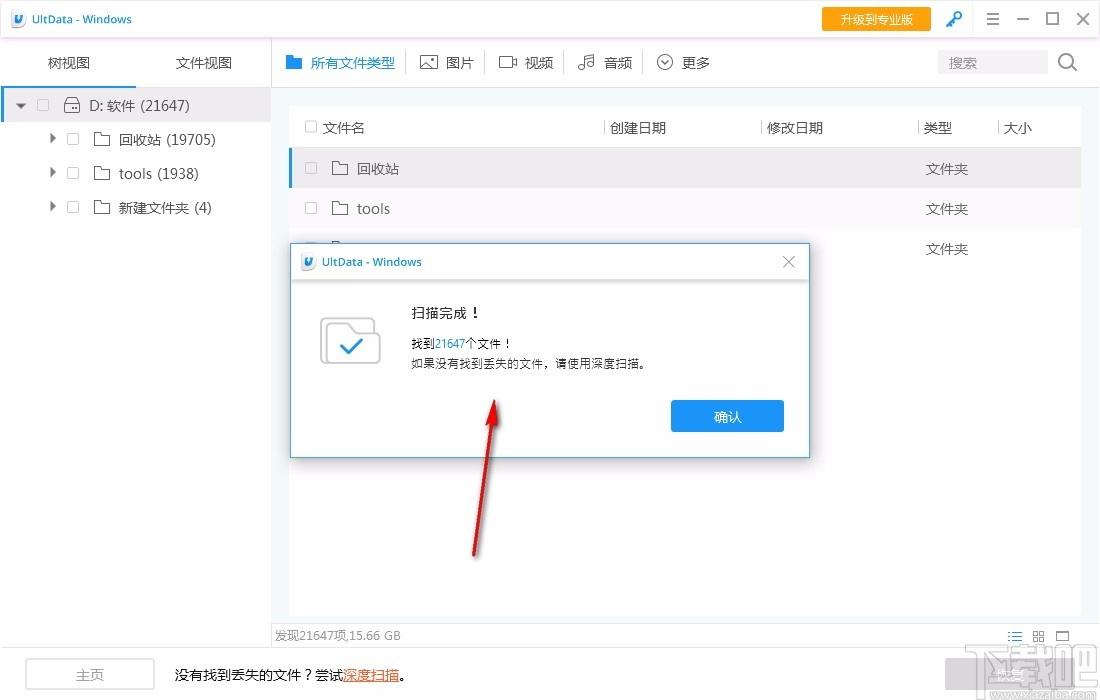1100x700 pixels.
Task: Toggle the 文件名 select-all checkbox
Action: click(311, 127)
